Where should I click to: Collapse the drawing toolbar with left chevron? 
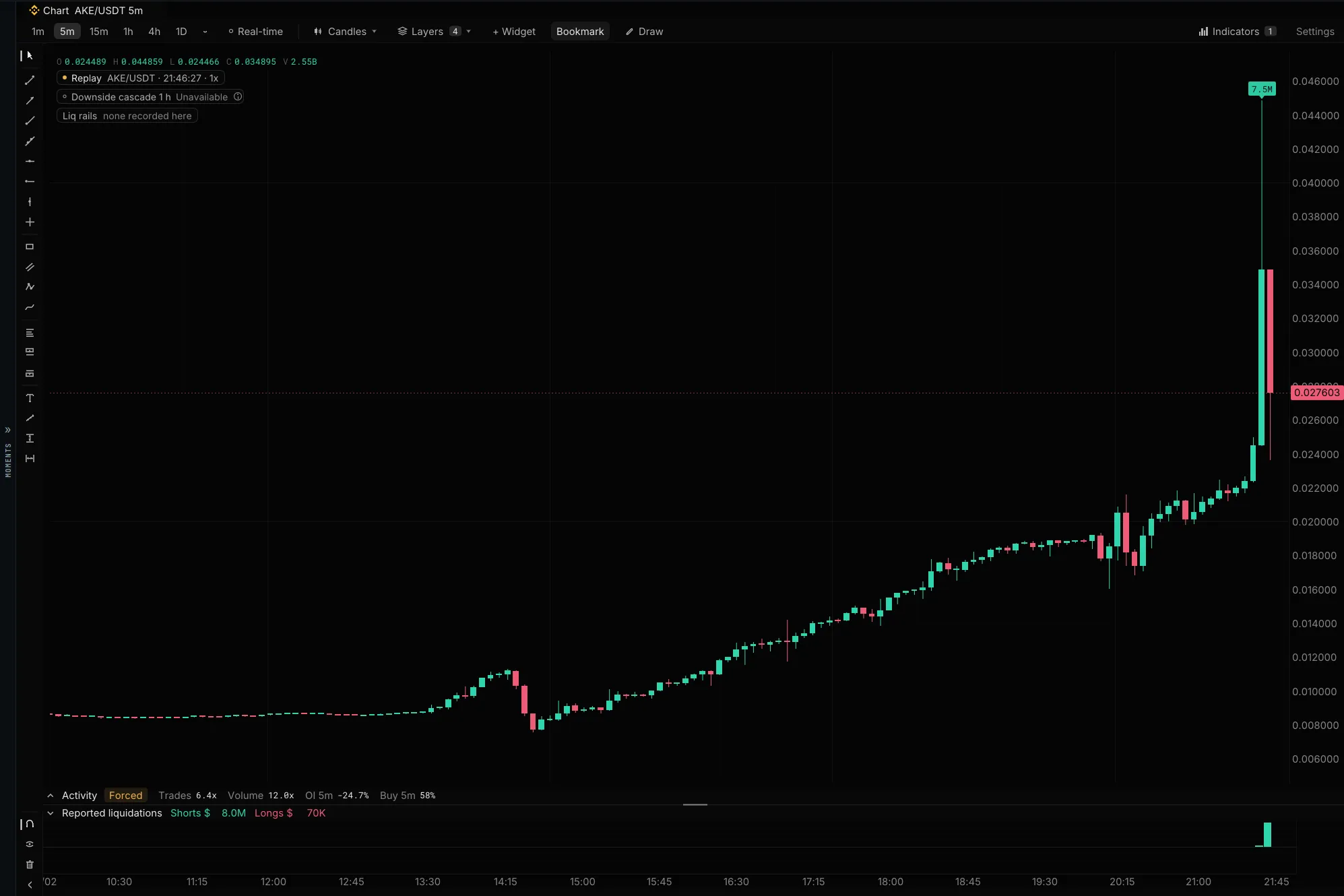tap(30, 885)
